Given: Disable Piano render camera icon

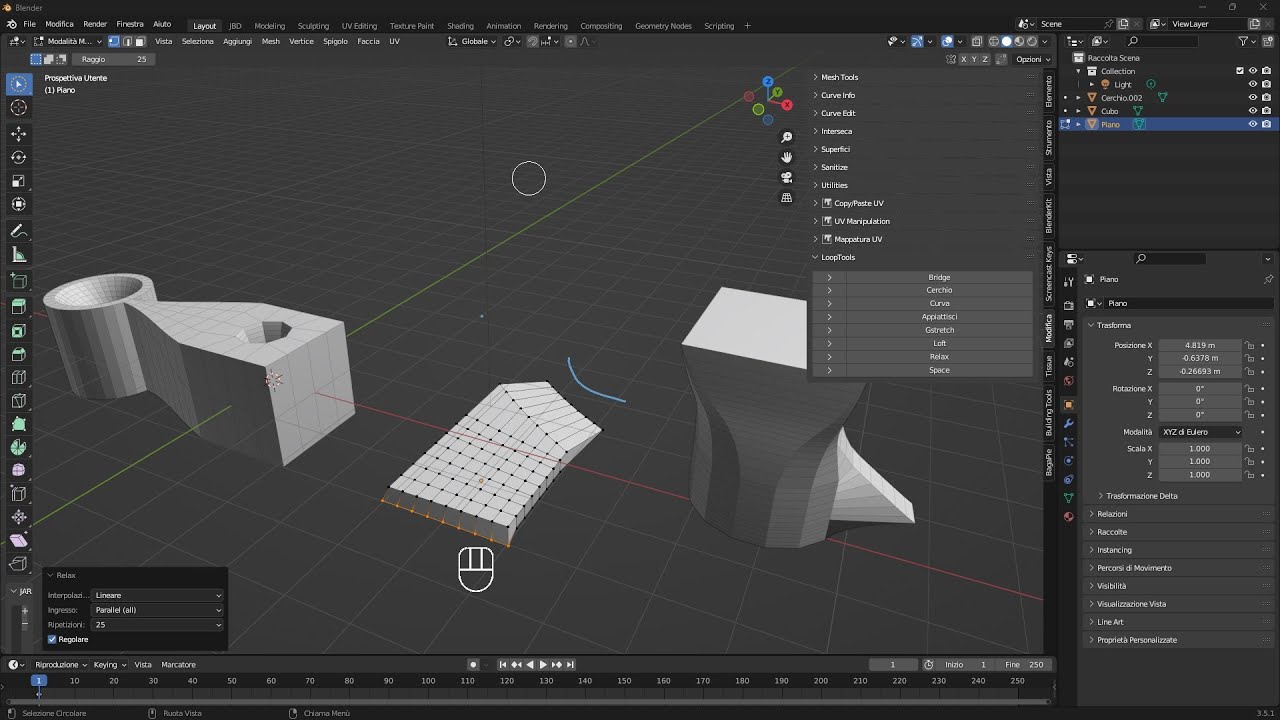Looking at the screenshot, I should tap(1266, 124).
